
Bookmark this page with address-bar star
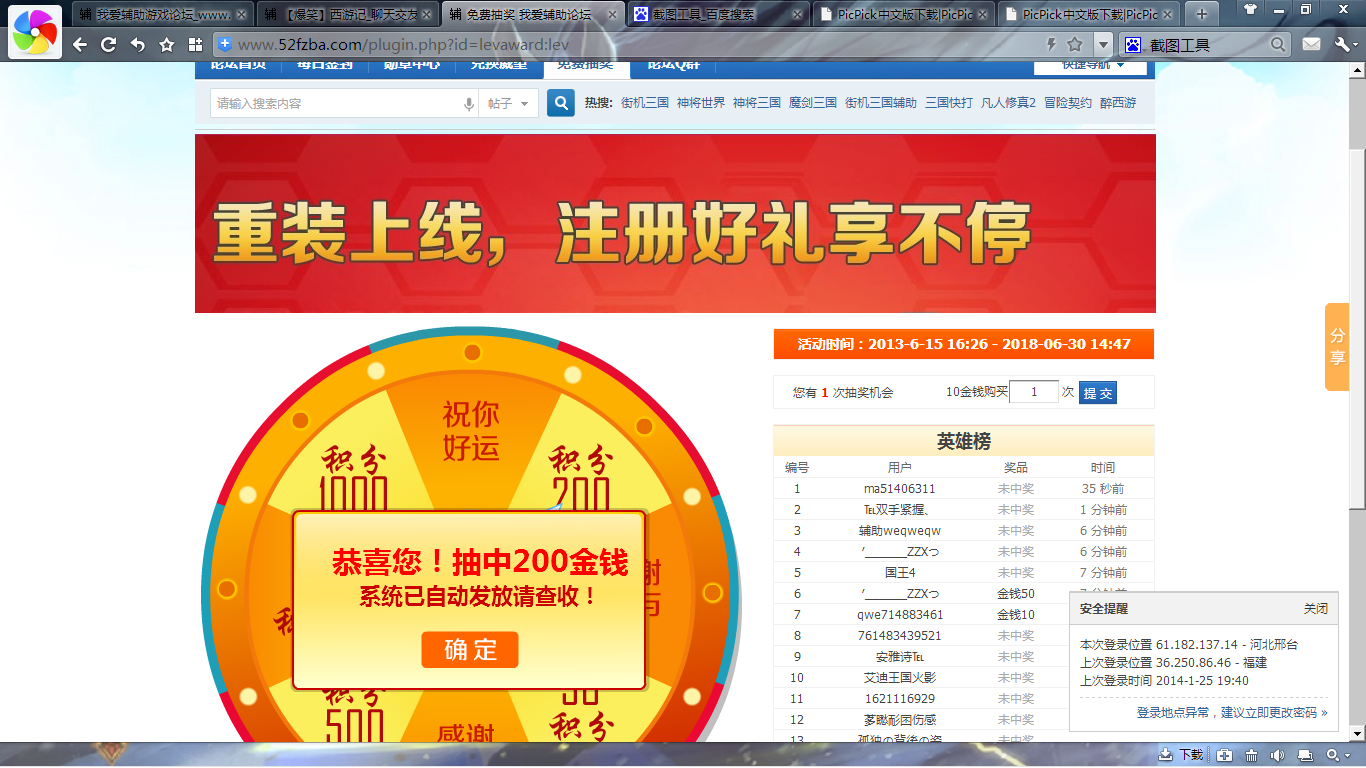point(1075,45)
